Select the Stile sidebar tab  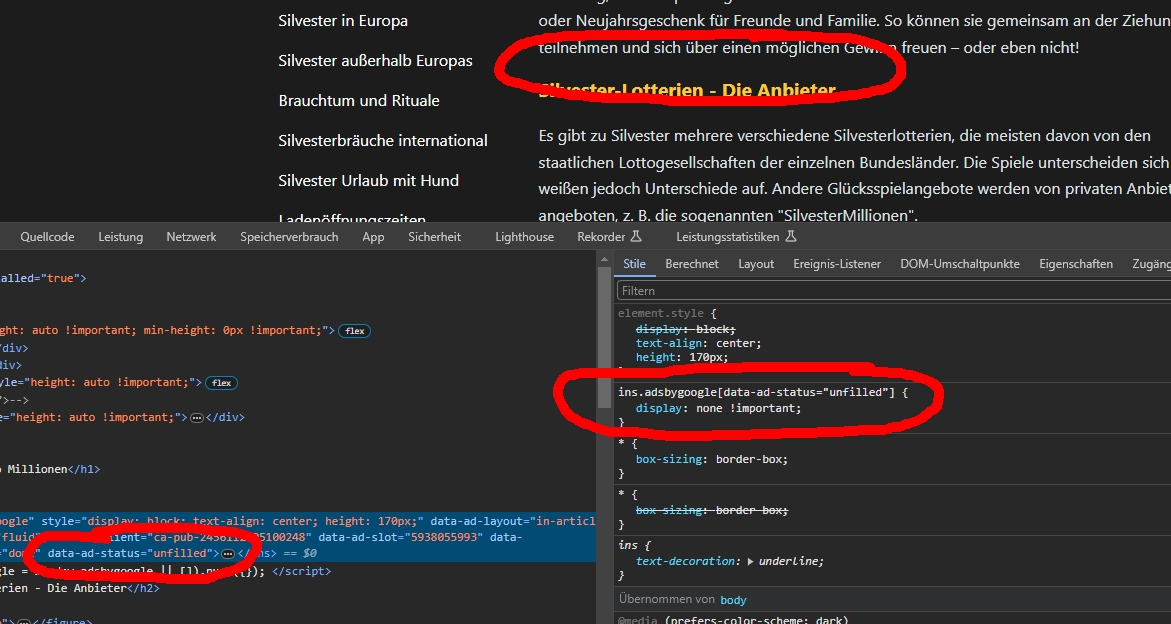point(634,263)
